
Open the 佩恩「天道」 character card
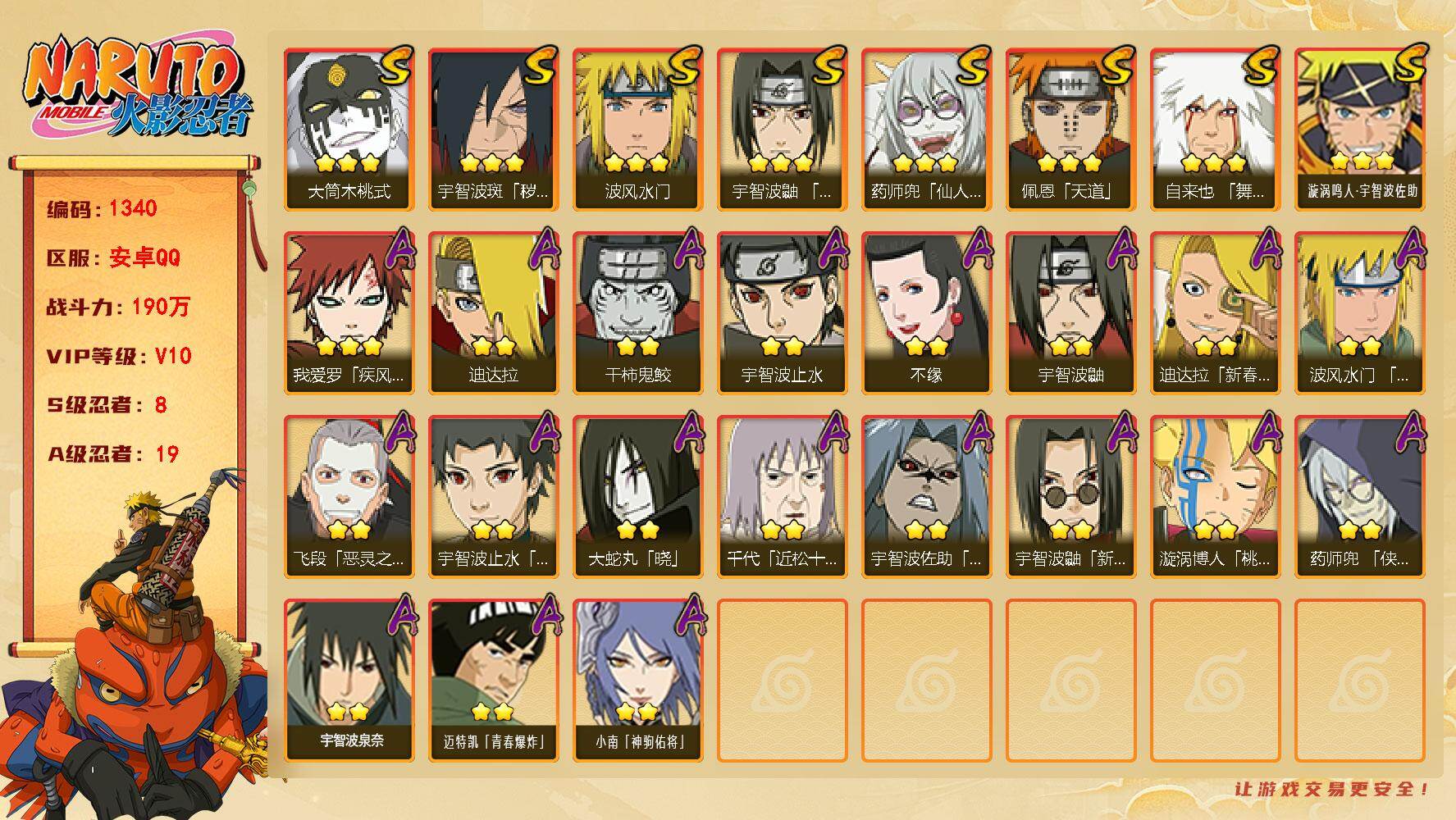pyautogui.click(x=1070, y=130)
